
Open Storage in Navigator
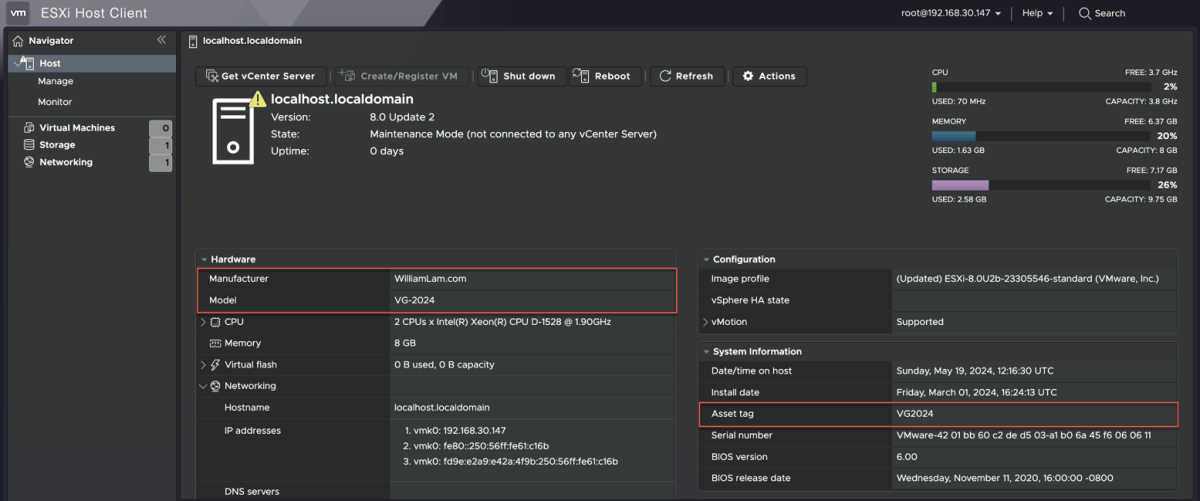tap(57, 145)
